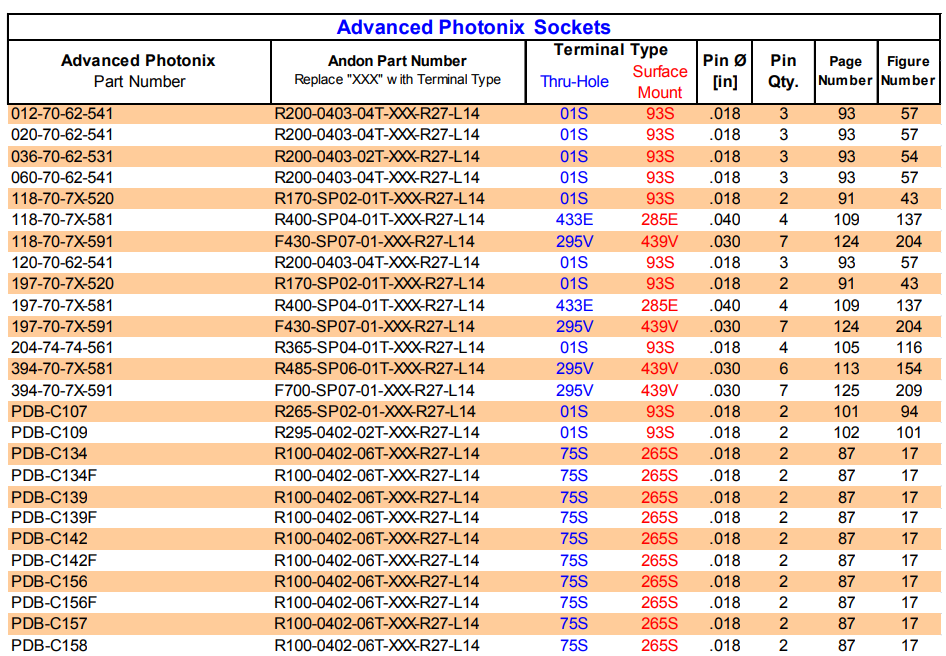Select figure number 209
The height and width of the screenshot is (656, 946).
click(x=908, y=390)
